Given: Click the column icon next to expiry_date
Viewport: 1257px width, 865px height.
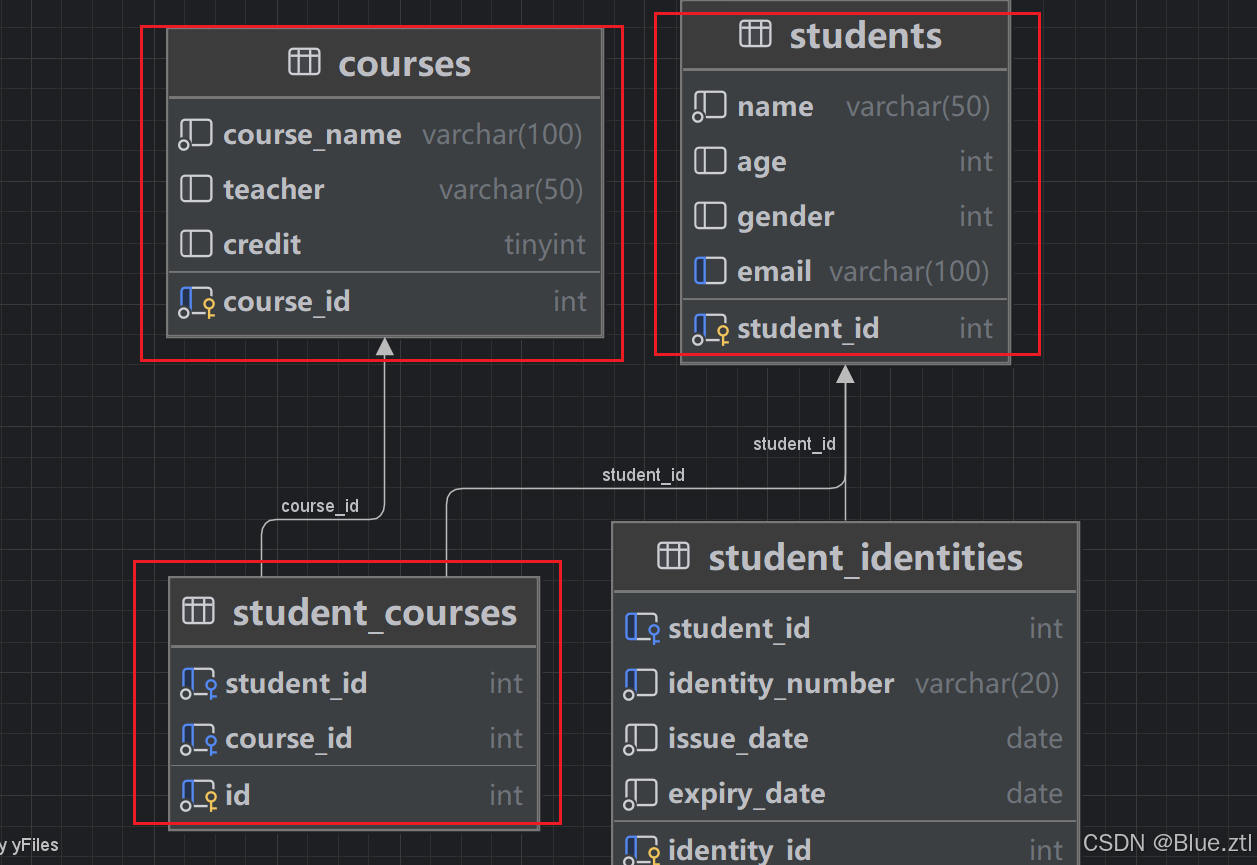Looking at the screenshot, I should [641, 794].
